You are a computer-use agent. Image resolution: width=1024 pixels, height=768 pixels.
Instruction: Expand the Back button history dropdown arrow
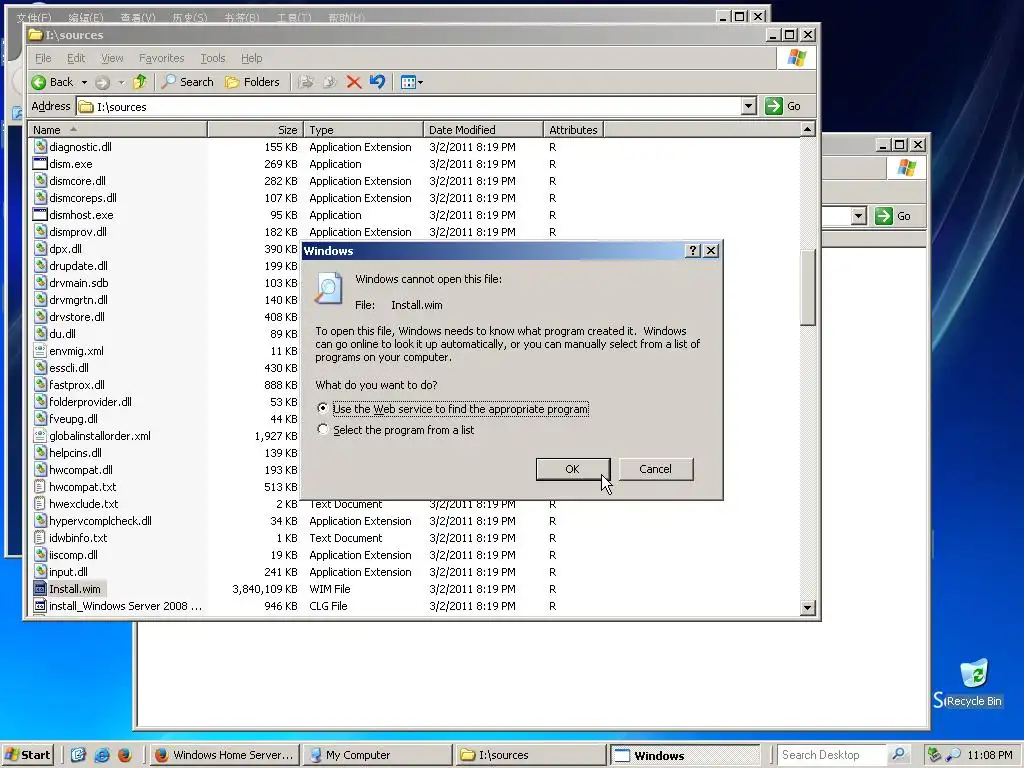pyautogui.click(x=84, y=82)
